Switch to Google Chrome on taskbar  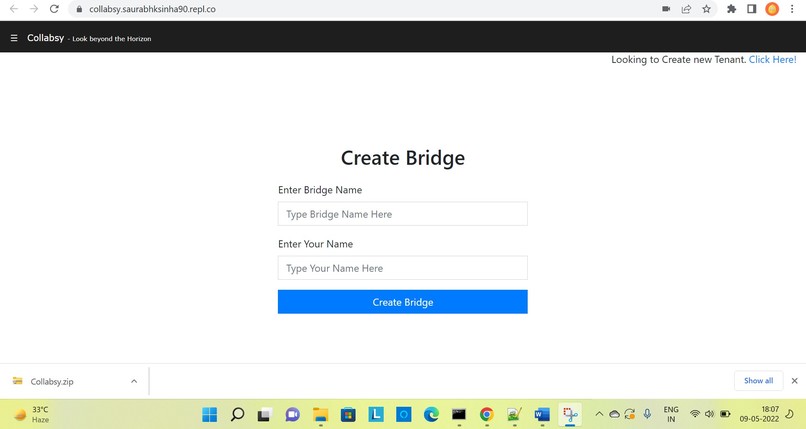[487, 414]
